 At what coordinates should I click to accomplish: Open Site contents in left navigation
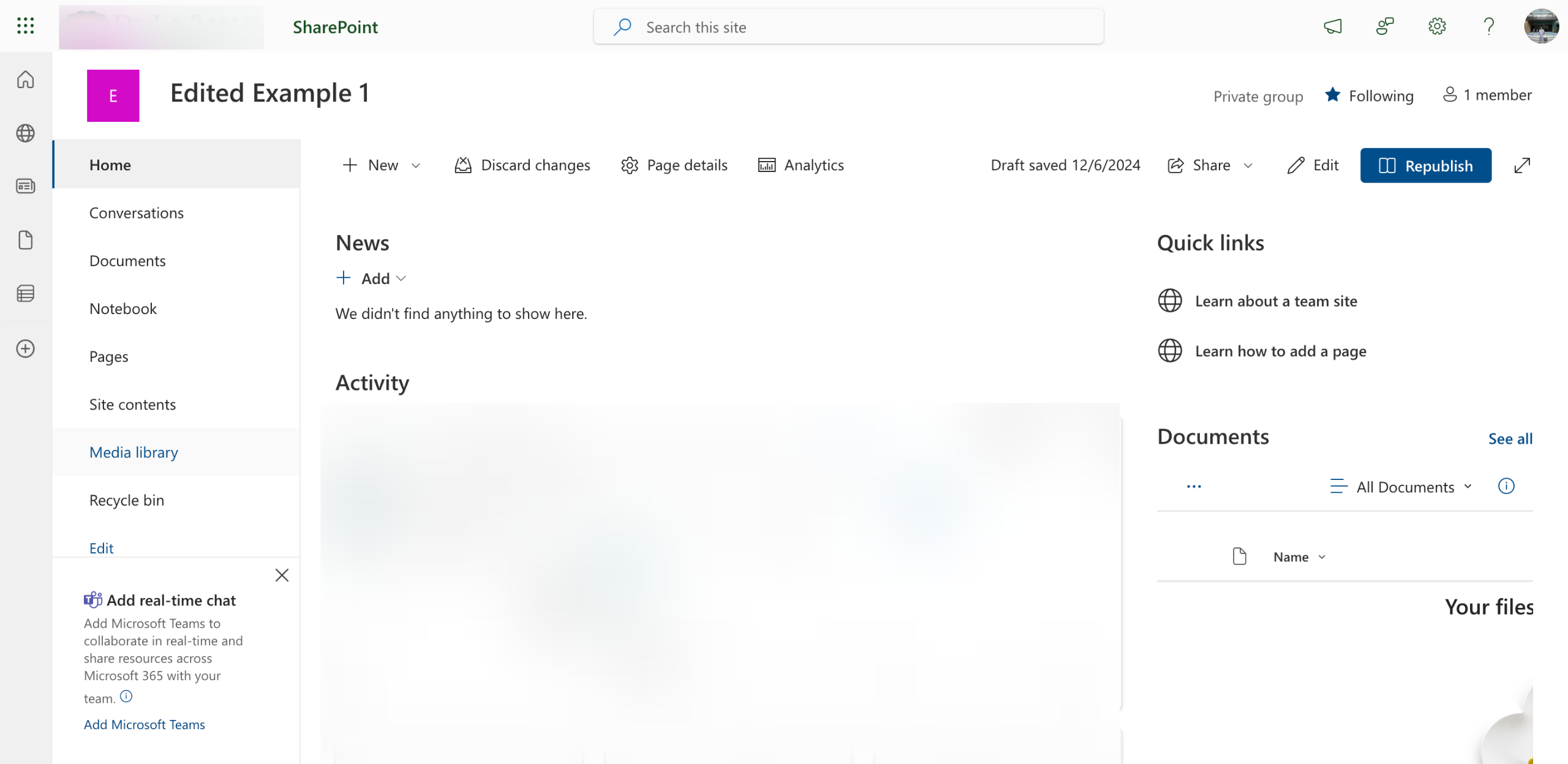tap(132, 405)
